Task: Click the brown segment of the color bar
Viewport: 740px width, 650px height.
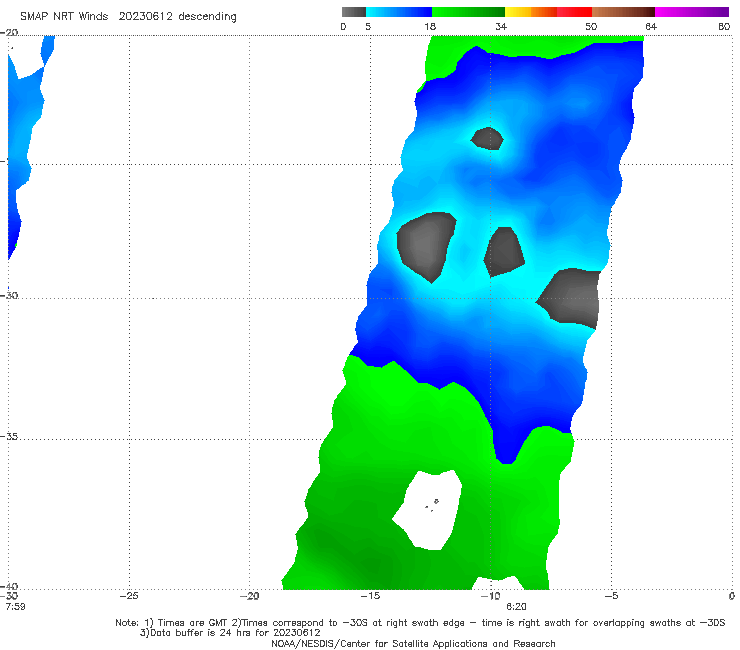Action: [623, 12]
